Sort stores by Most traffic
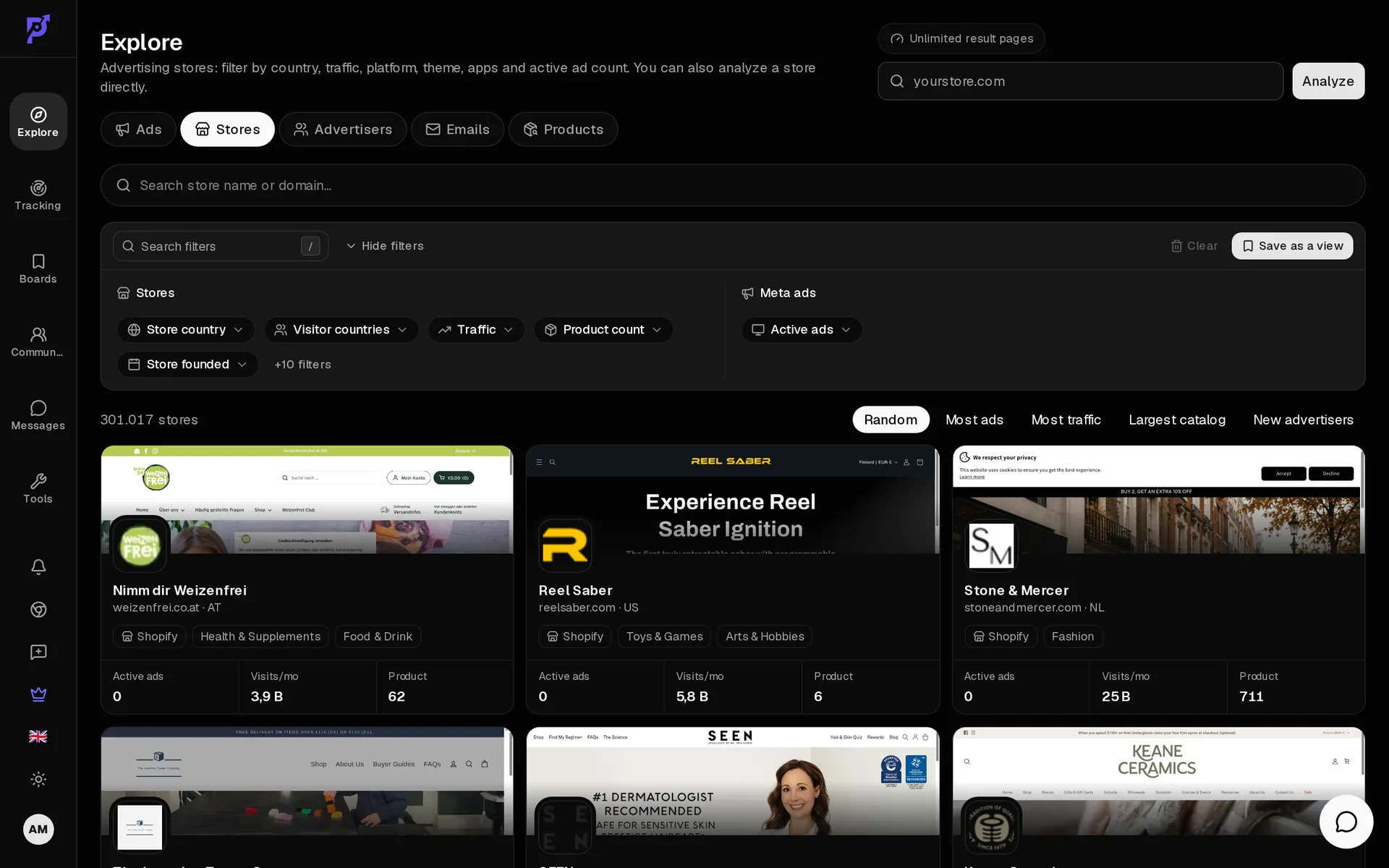 1066,420
